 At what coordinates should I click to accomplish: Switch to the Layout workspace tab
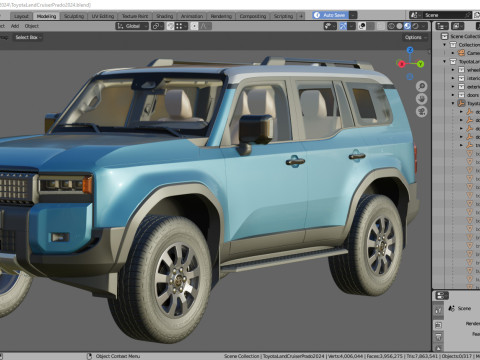(x=21, y=16)
